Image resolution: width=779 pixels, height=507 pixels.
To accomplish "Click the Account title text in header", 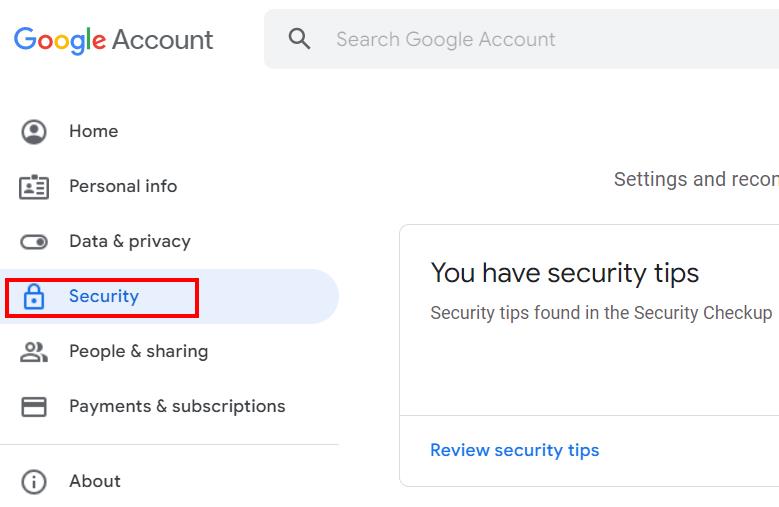I will pyautogui.click(x=162, y=40).
